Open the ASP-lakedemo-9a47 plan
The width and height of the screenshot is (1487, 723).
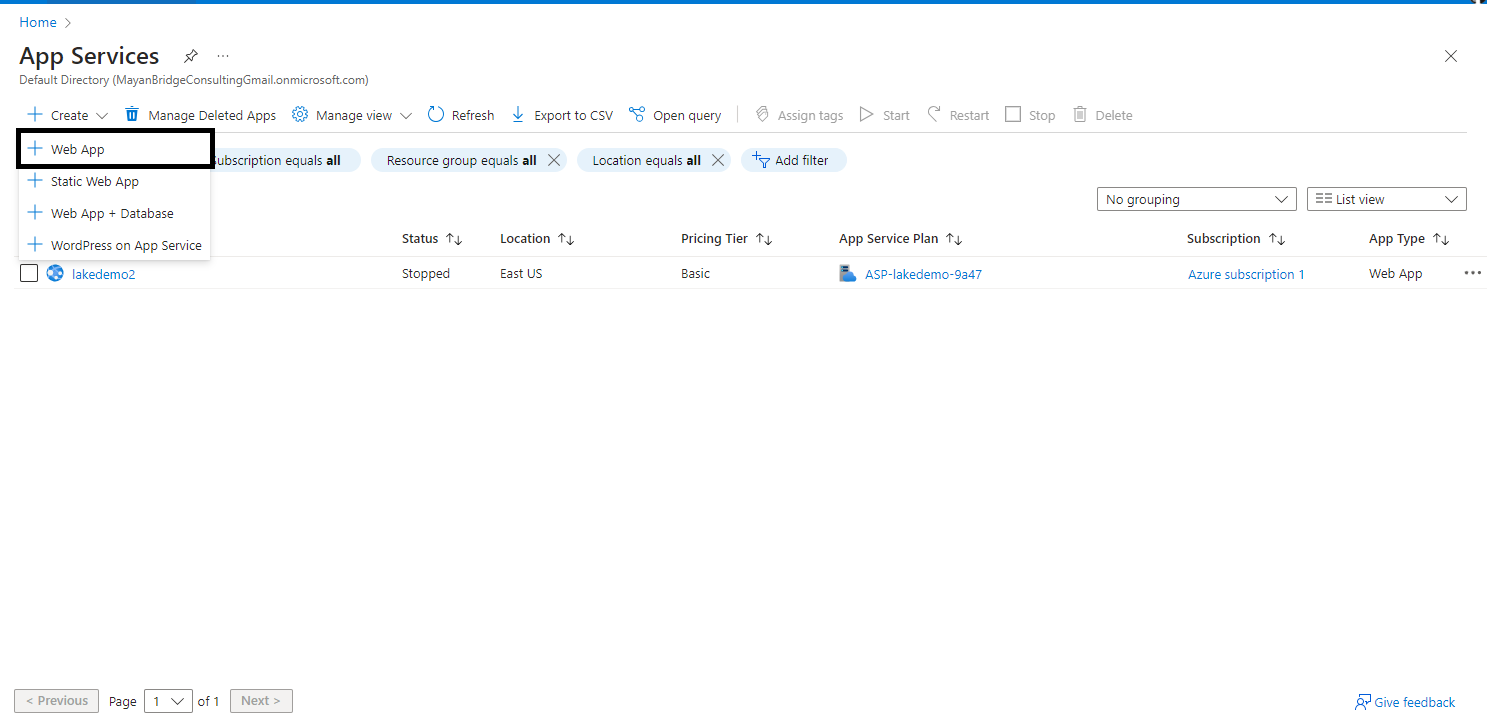pos(923,274)
